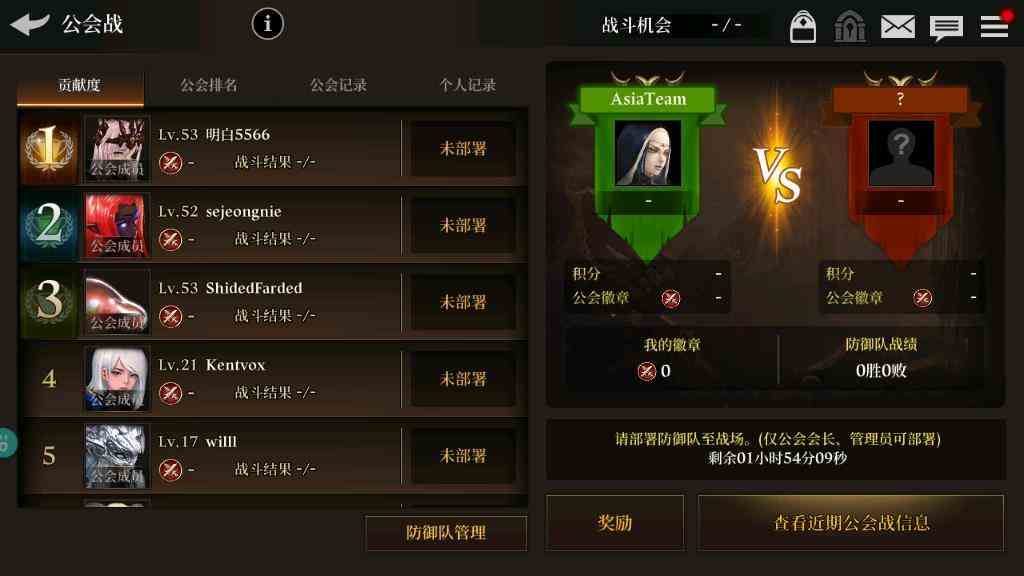Tap the teal floating icon at left edge
This screenshot has height=576, width=1024.
[7, 443]
